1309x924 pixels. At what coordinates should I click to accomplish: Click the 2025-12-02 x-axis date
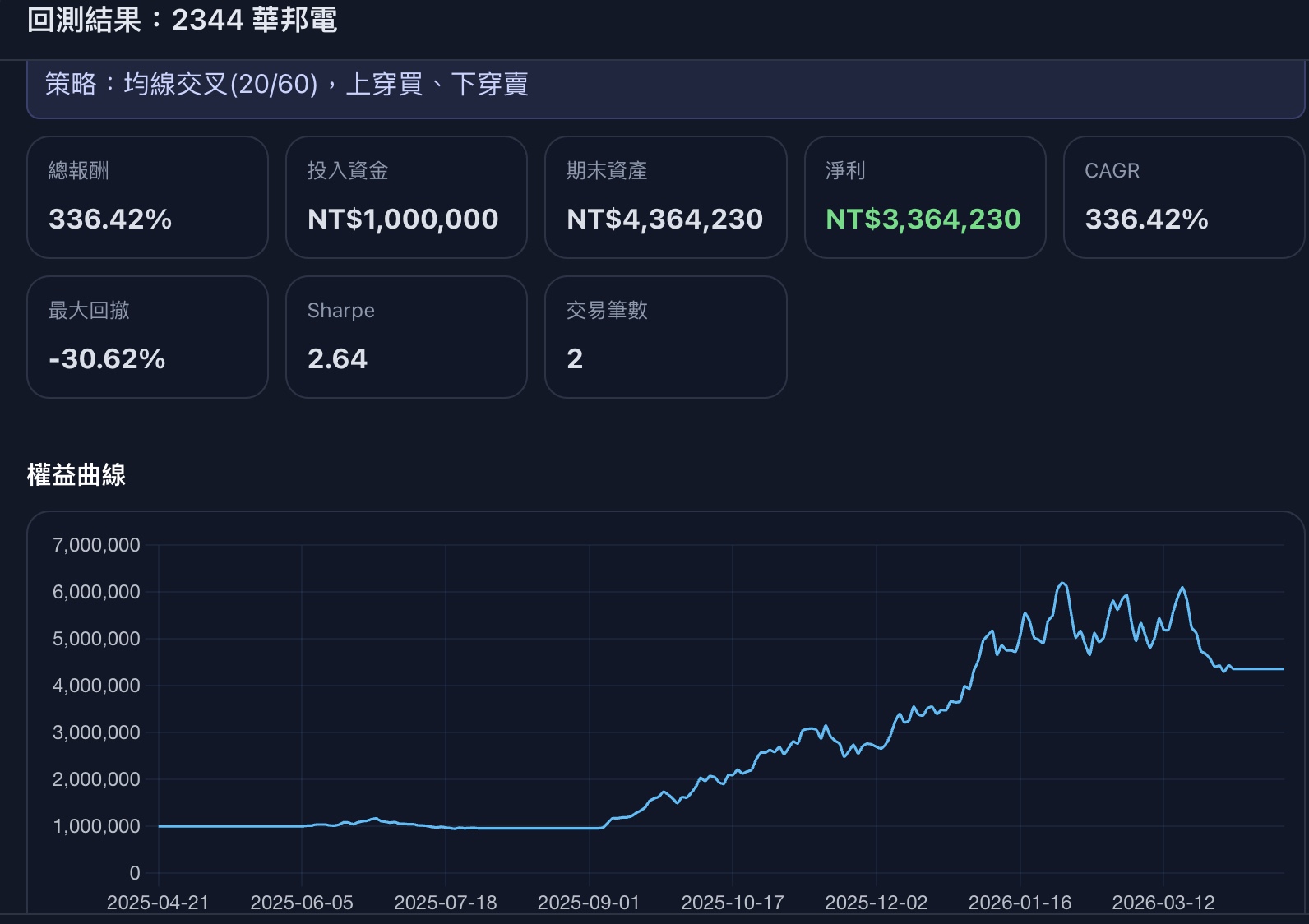(x=877, y=903)
